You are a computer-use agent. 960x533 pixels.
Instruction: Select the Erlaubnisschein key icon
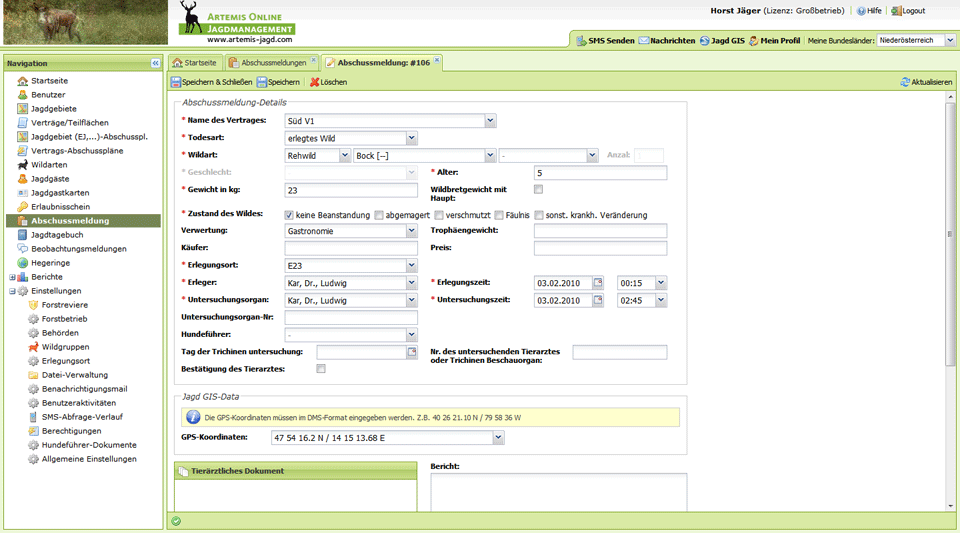click(x=23, y=207)
